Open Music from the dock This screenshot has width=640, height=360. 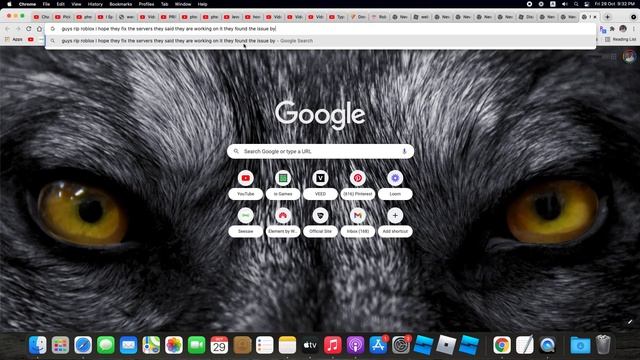tap(332, 345)
